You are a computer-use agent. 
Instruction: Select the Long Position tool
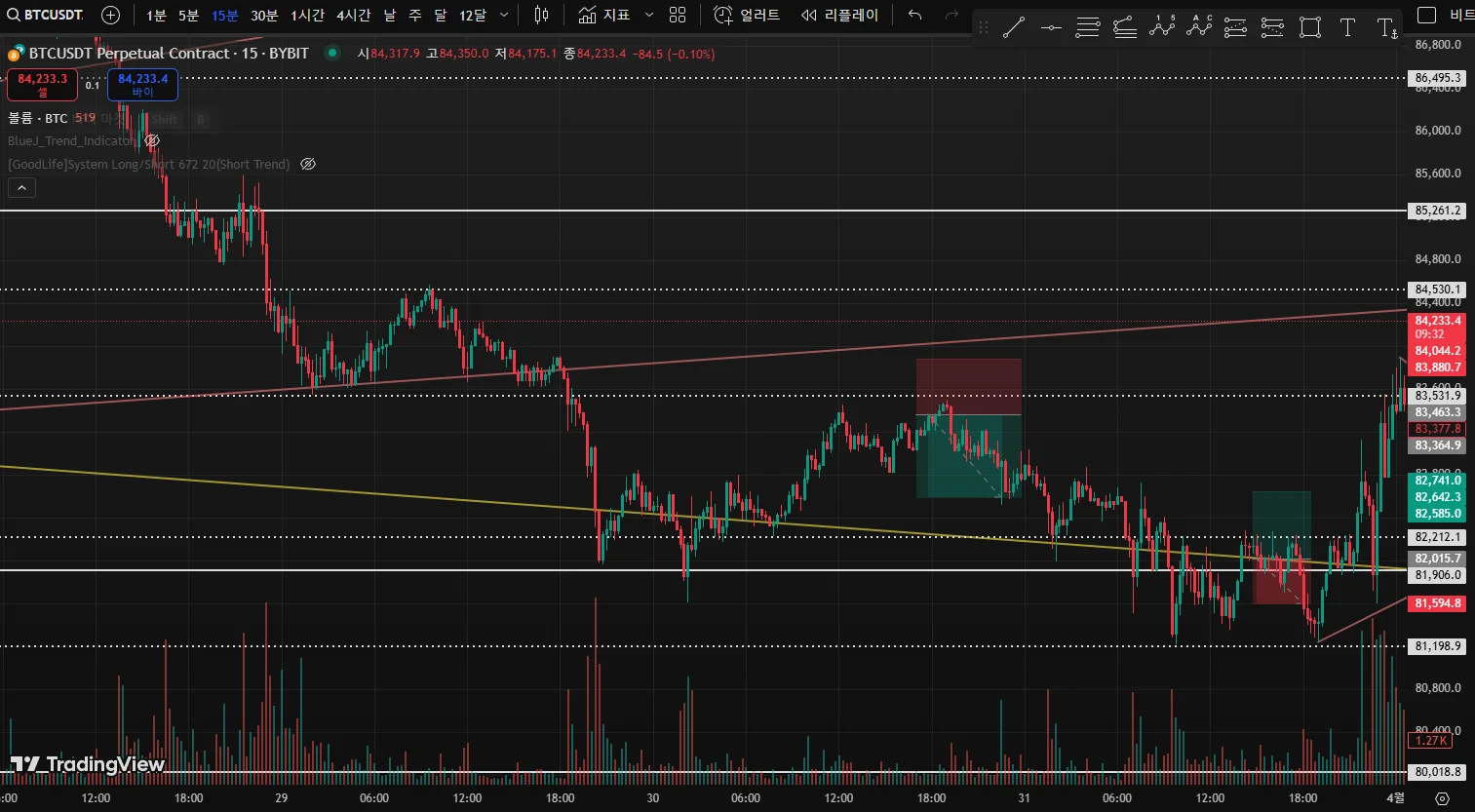click(x=1236, y=28)
